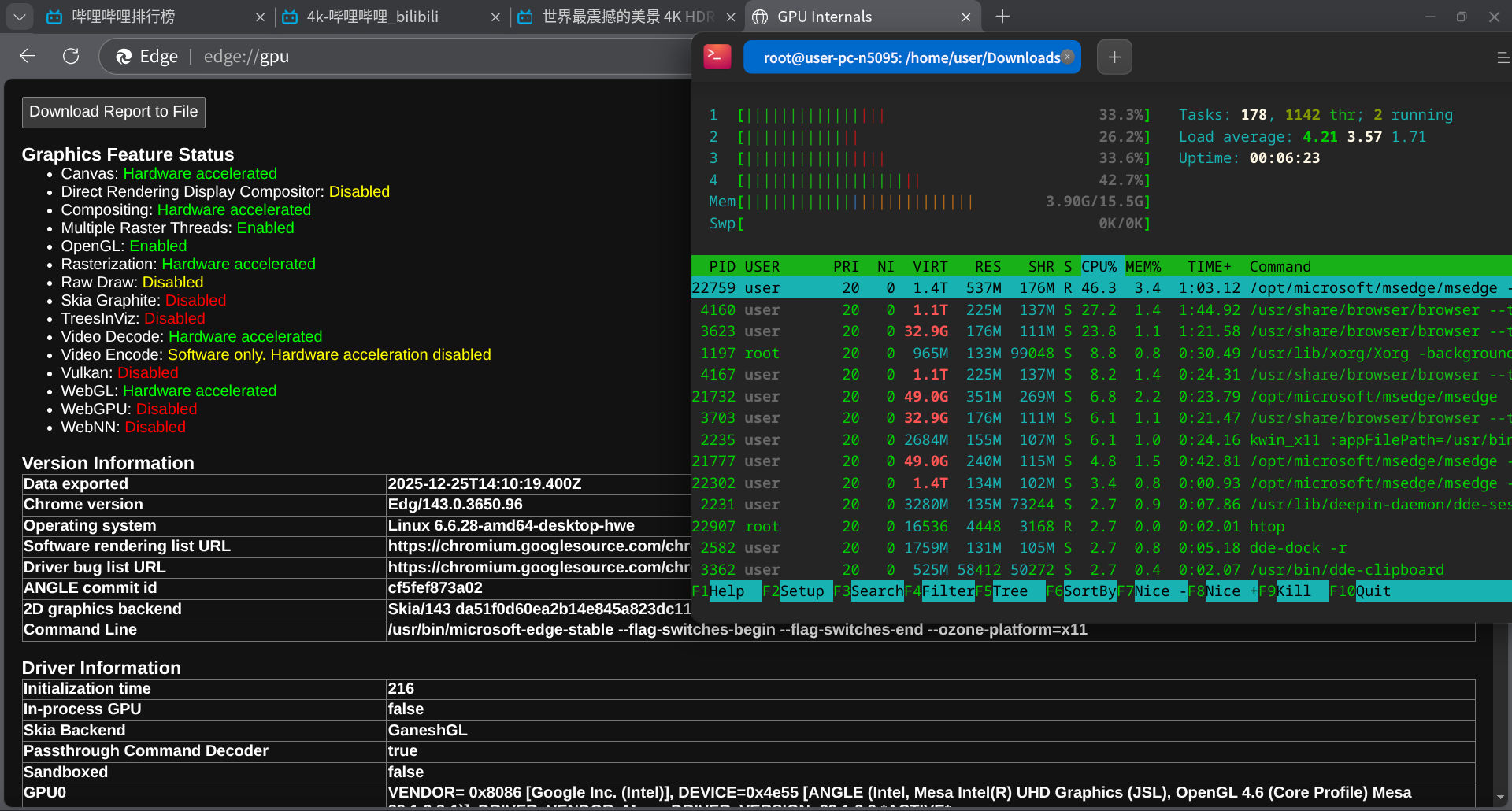The image size is (1512, 811).
Task: Expand the tab search dropdown chevron
Action: click(20, 17)
